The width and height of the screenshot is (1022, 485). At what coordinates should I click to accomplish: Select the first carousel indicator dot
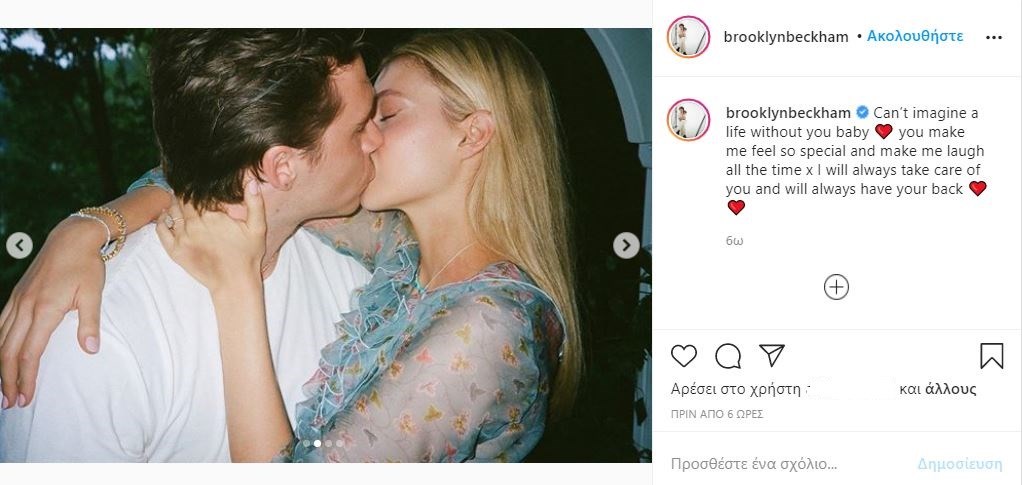click(x=305, y=442)
